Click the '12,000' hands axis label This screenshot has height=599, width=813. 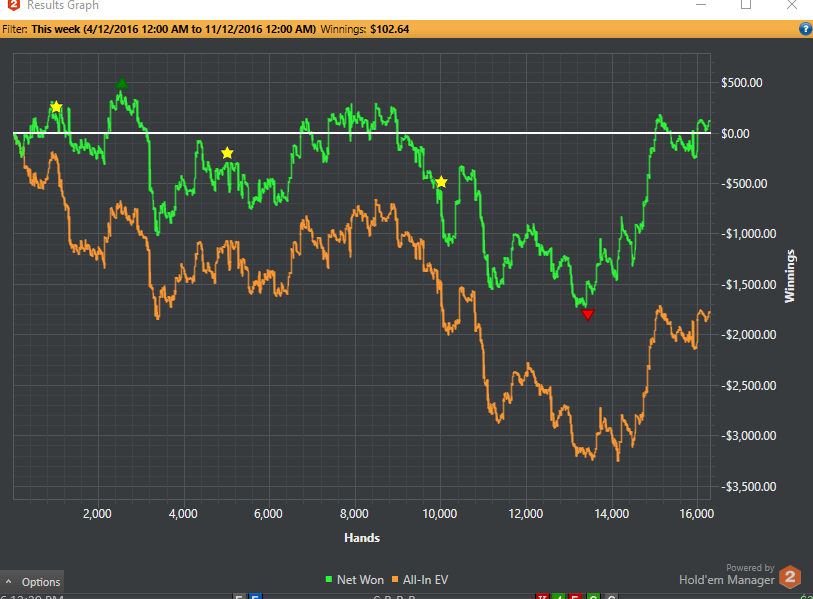pos(526,513)
